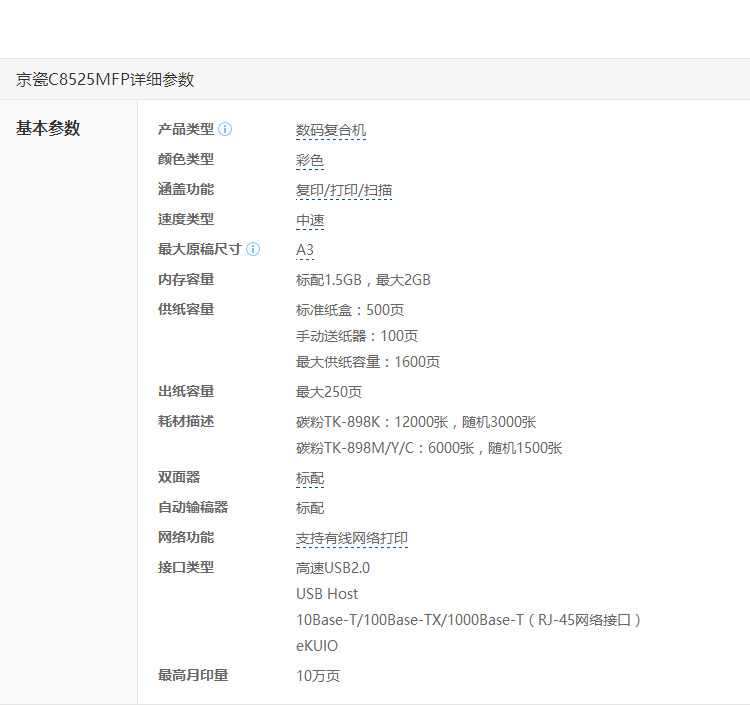Open the 中速 speed type link
This screenshot has width=750, height=705.
pos(310,220)
